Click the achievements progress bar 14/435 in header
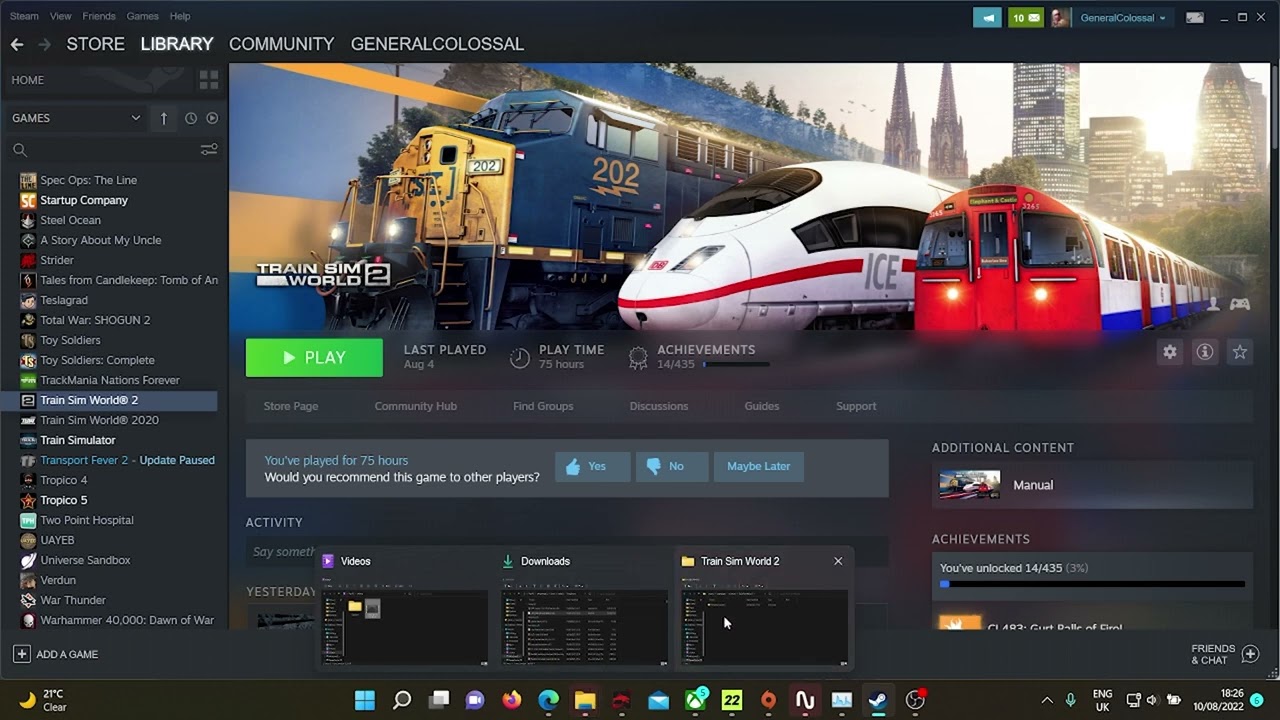This screenshot has height=720, width=1280. [736, 365]
